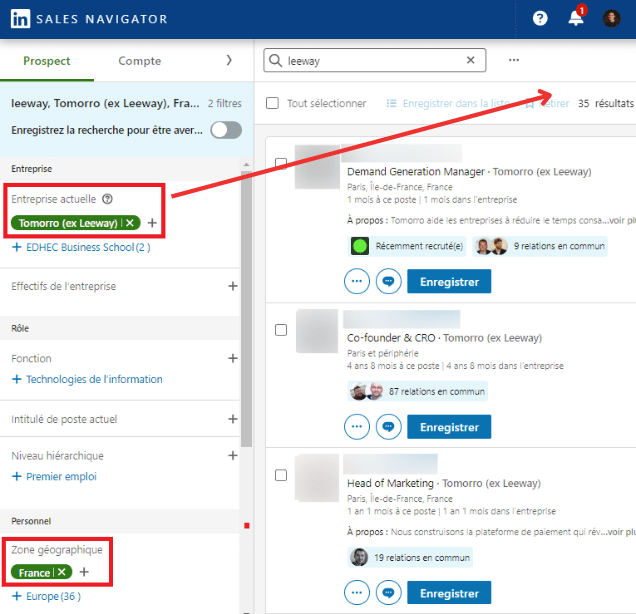
Task: Add another location with plus beside France
Action: point(84,572)
